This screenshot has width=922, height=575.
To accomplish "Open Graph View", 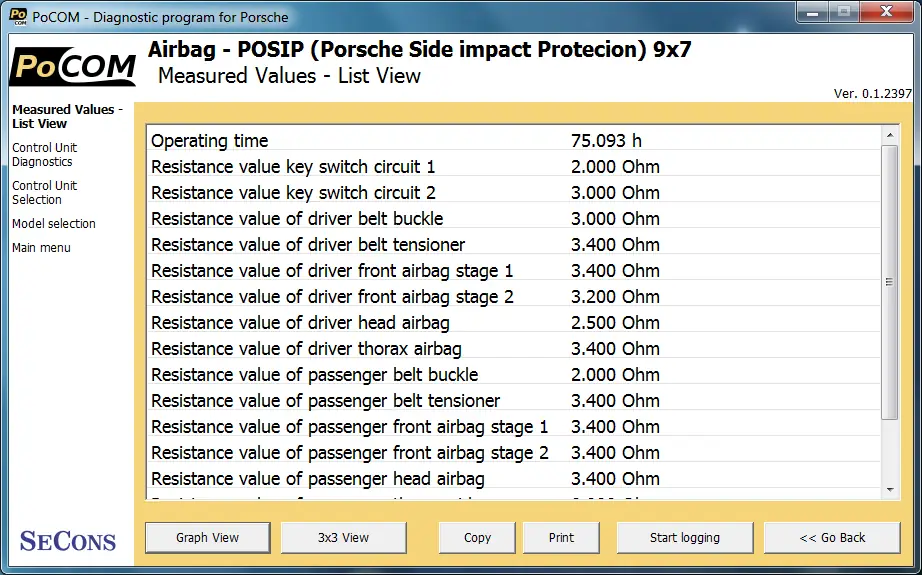I will [208, 537].
